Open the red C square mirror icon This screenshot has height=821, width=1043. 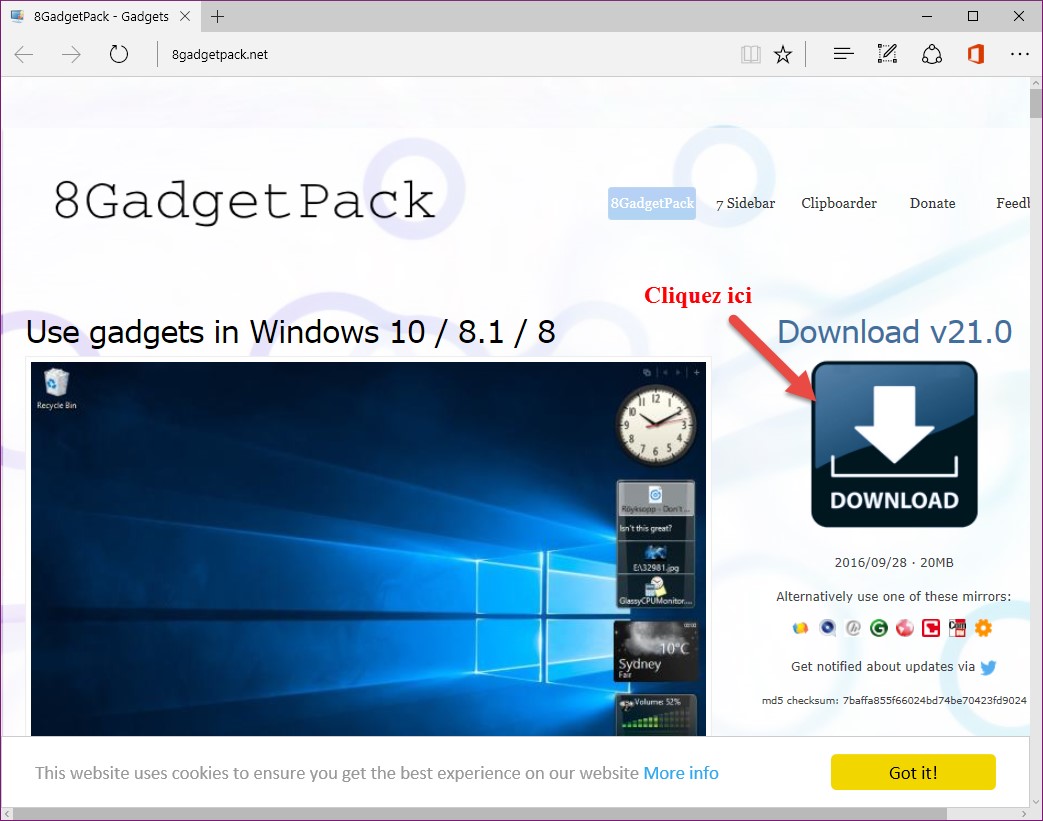pos(931,627)
